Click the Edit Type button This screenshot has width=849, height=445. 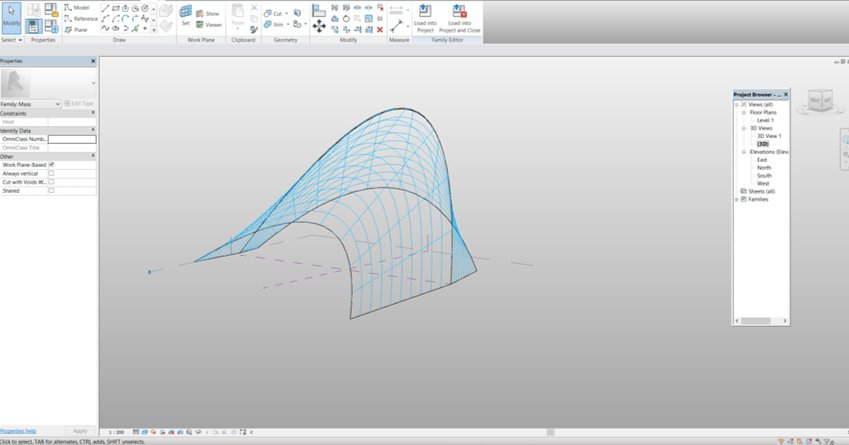[79, 103]
